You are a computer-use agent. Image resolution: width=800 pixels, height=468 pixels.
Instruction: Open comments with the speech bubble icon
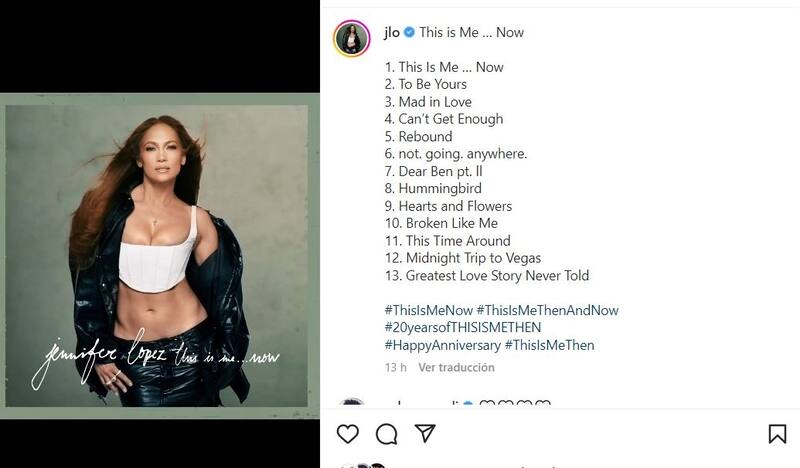pos(387,434)
